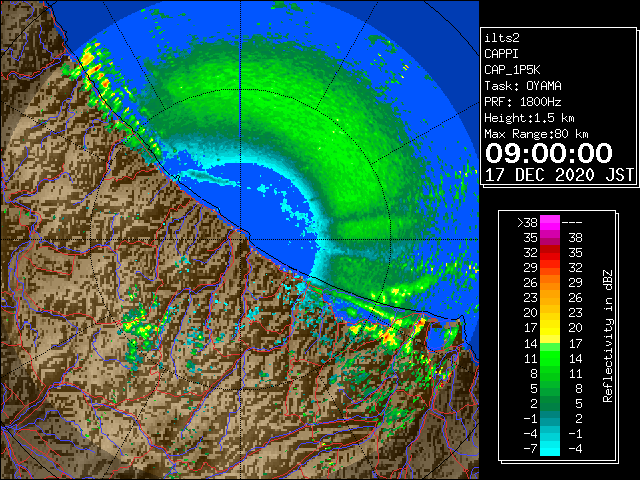The image size is (640, 480).
Task: Click the 'Max Range:80 km' text
Action: click(x=536, y=134)
